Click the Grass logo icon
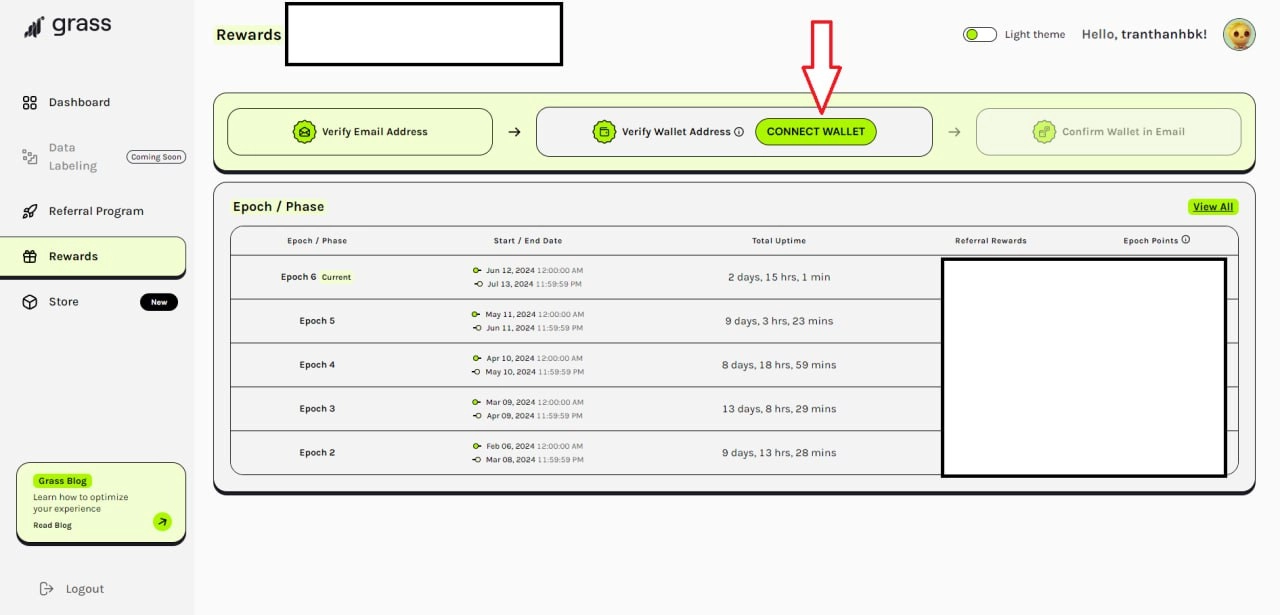The width and height of the screenshot is (1280, 615). coord(34,27)
